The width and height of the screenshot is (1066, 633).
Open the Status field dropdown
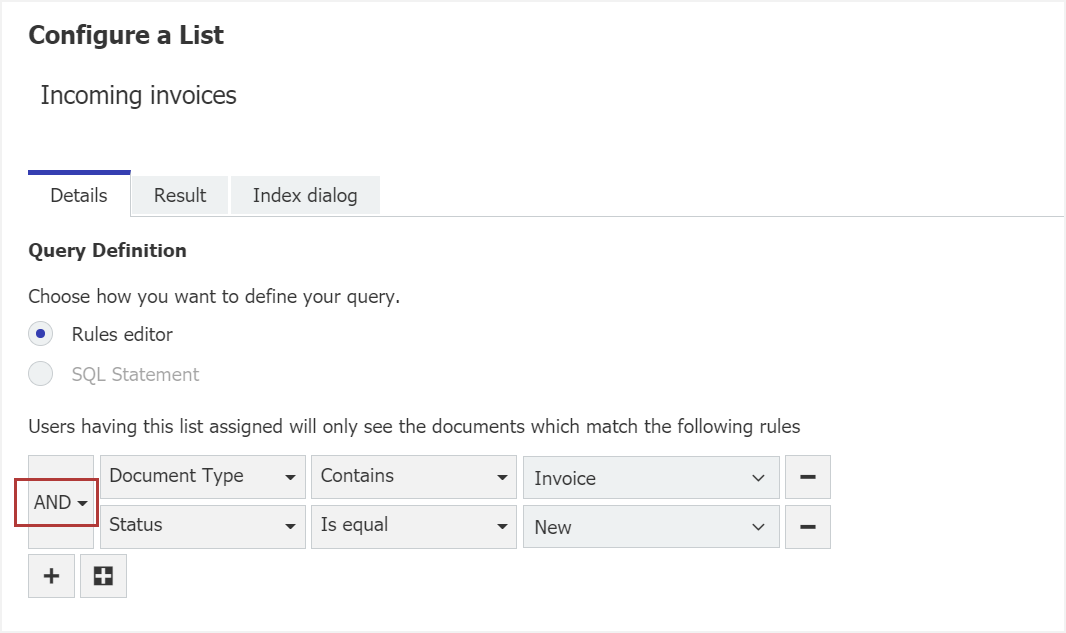pos(202,526)
